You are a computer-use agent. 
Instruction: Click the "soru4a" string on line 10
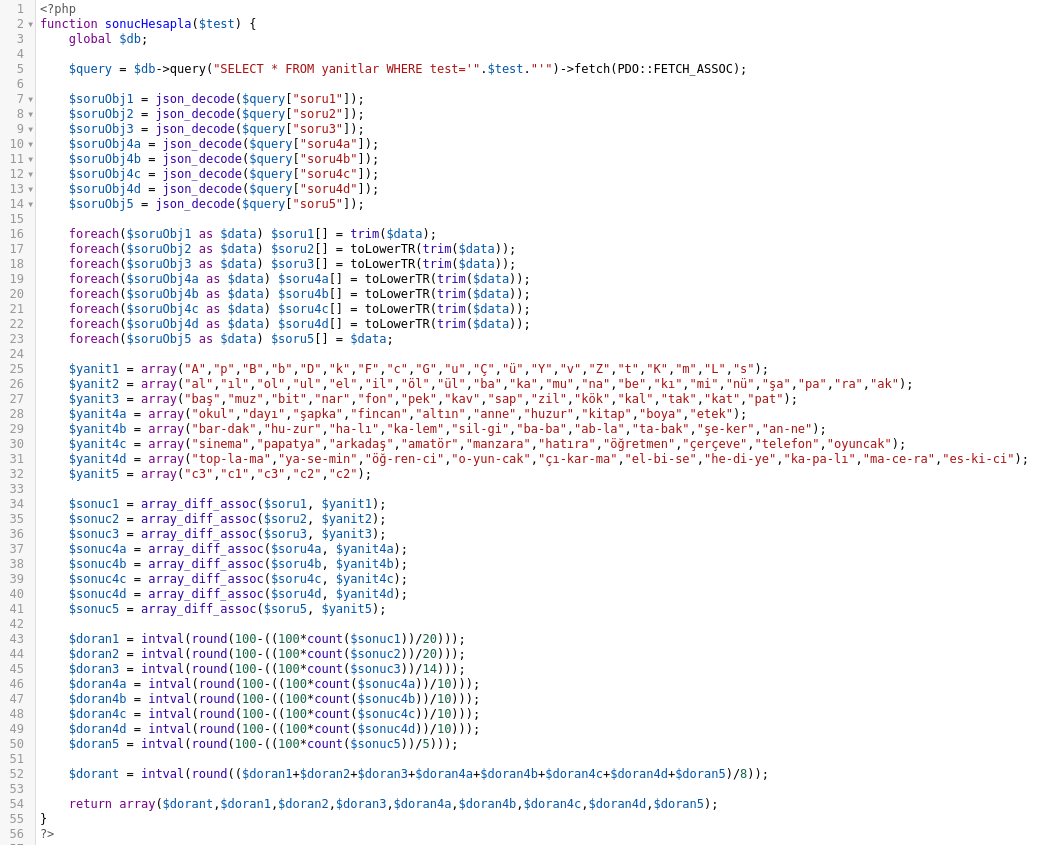[329, 144]
